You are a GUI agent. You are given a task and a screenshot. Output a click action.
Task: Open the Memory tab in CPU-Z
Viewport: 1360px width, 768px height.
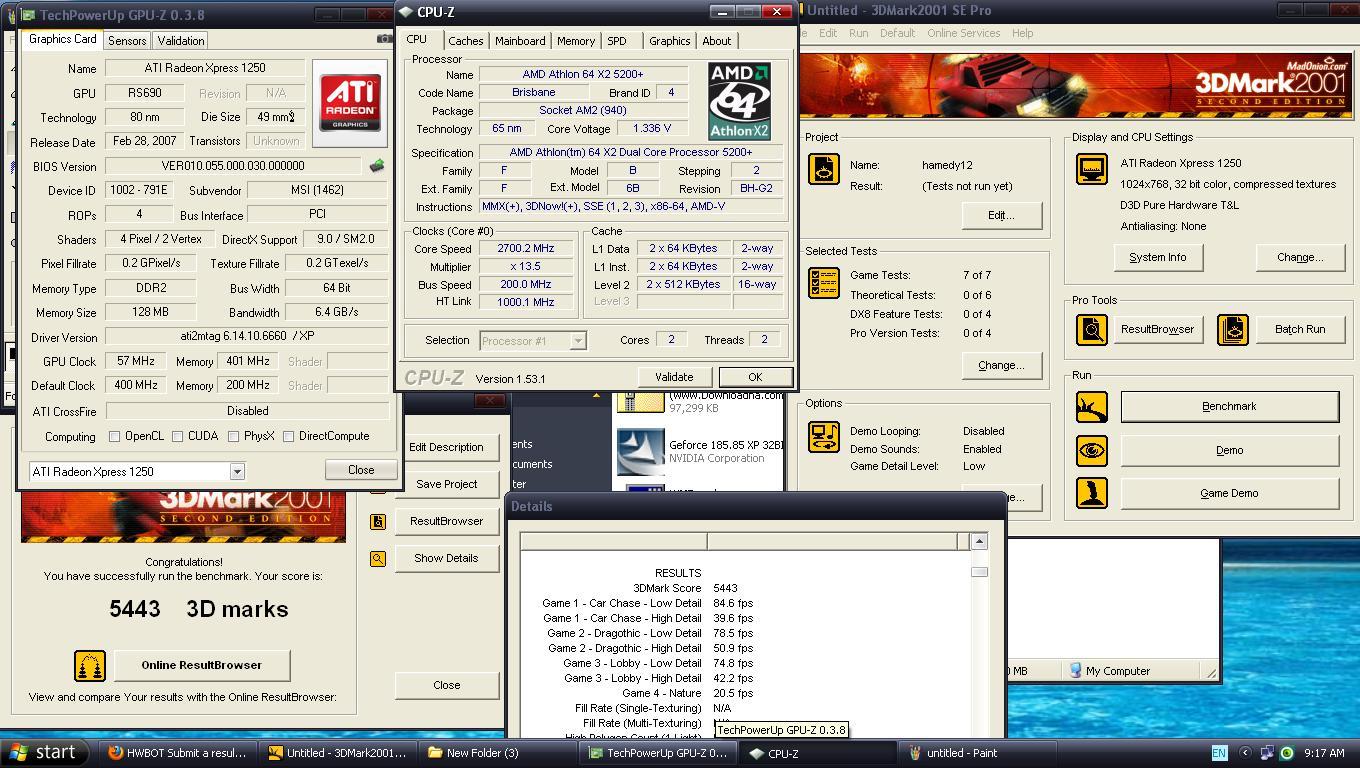575,41
